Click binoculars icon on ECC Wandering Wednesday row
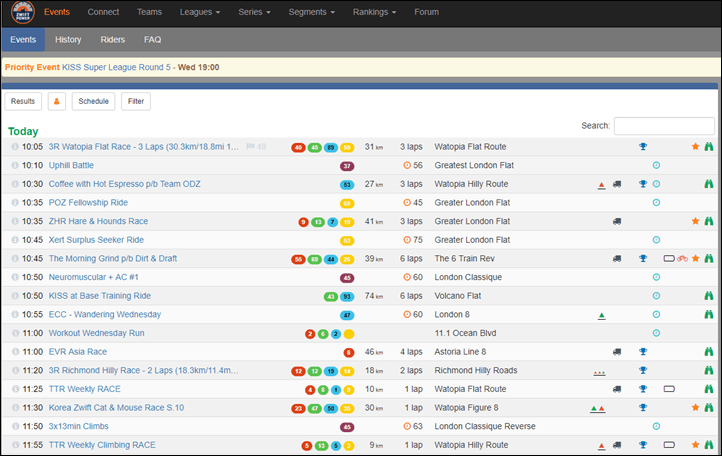The height and width of the screenshot is (456, 722). 709,314
